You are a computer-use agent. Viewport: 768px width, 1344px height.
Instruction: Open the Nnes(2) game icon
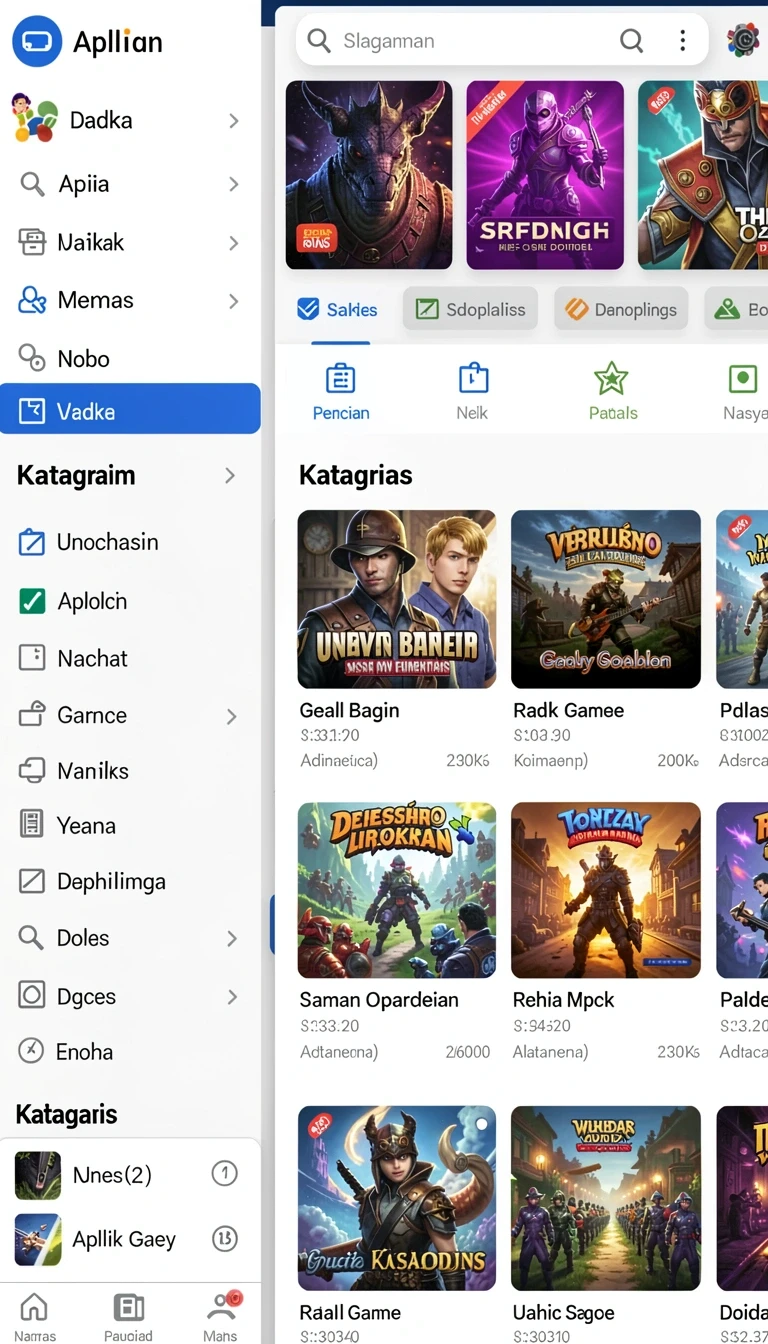(38, 1175)
